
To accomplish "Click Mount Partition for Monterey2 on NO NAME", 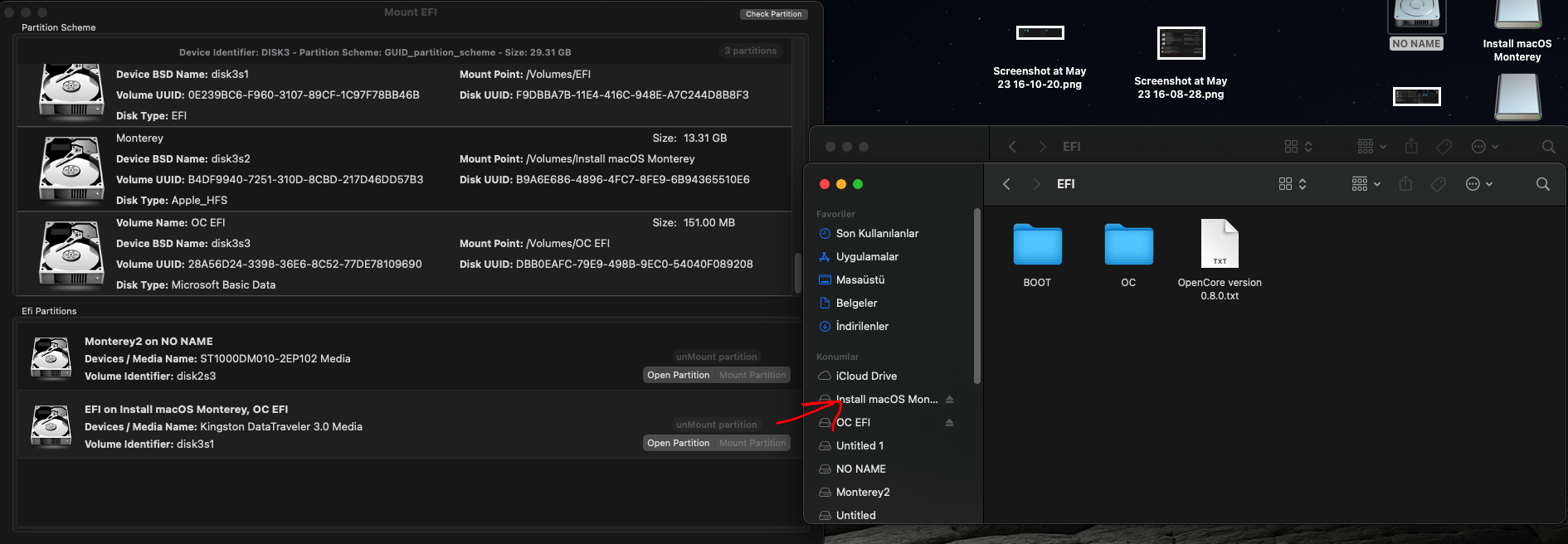I will click(x=752, y=375).
